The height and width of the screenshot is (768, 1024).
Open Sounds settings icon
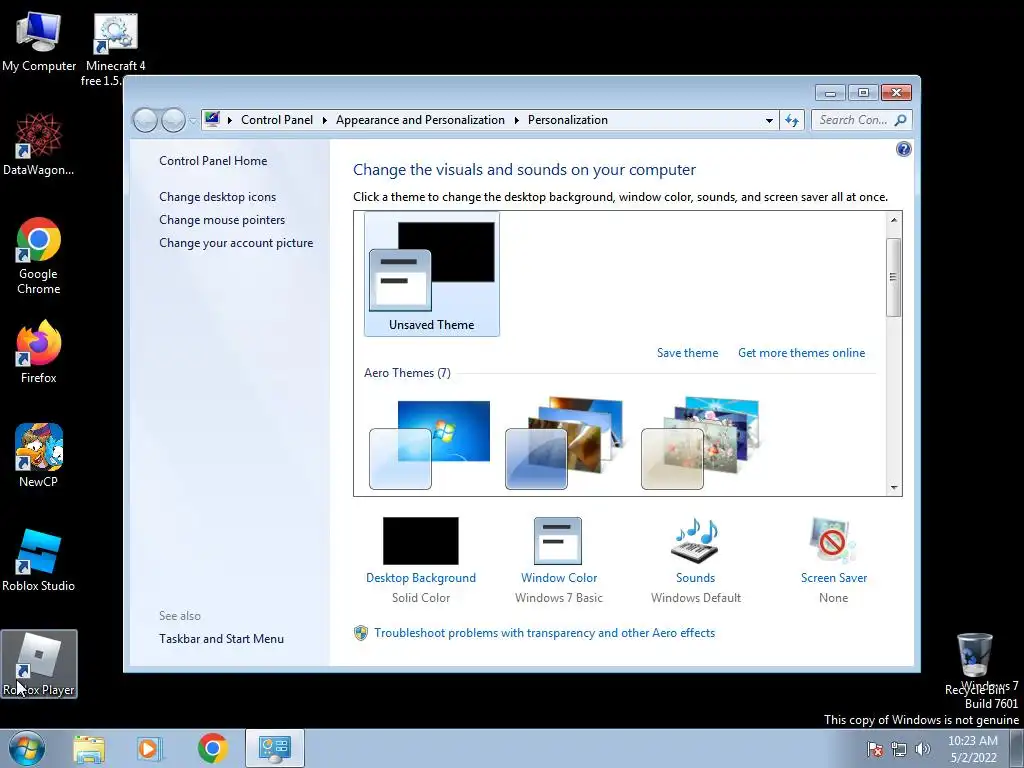[x=695, y=541]
